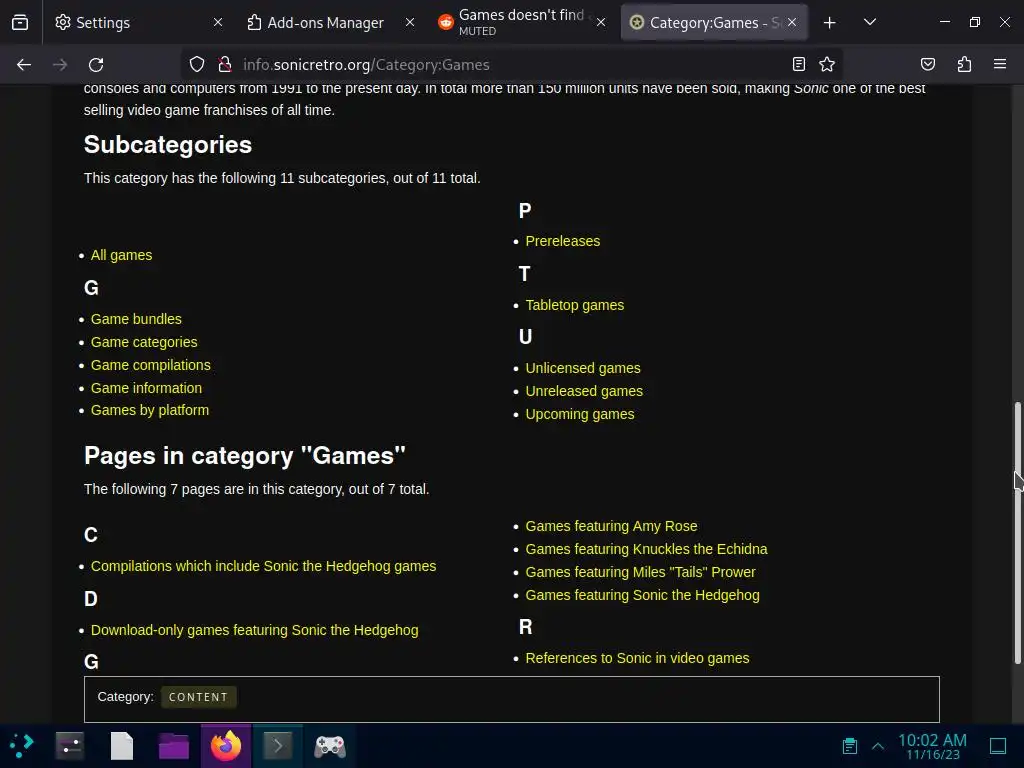Open Game bundles link

[136, 319]
